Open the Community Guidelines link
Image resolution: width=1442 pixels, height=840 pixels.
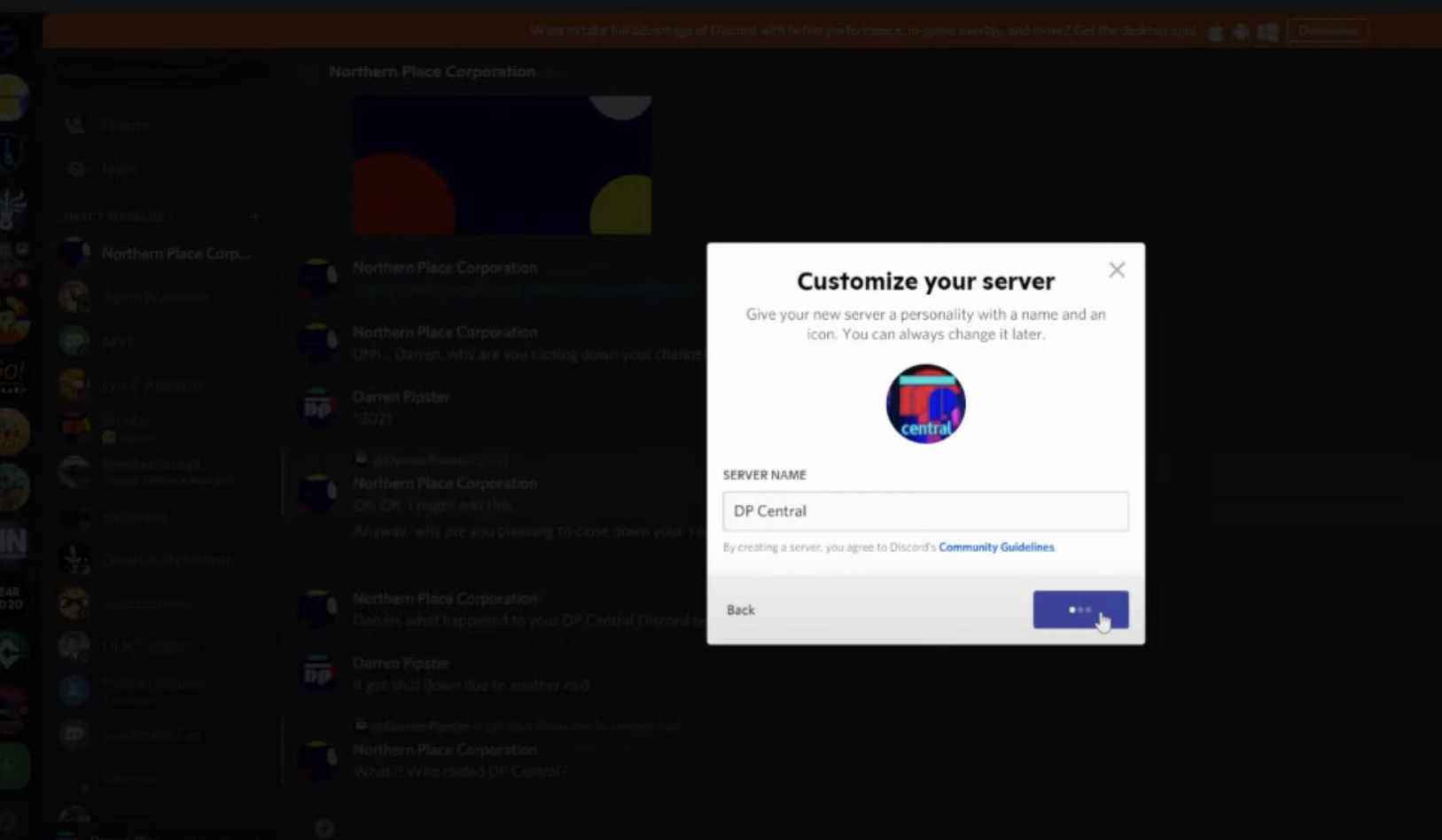click(x=996, y=548)
